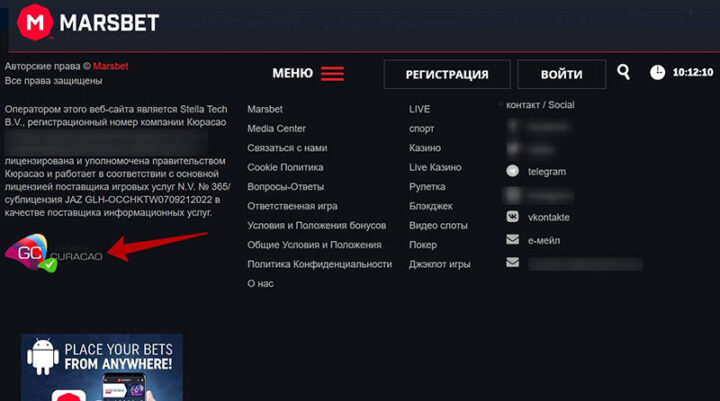Open Связаться с нами link
720x401 pixels.
click(287, 148)
